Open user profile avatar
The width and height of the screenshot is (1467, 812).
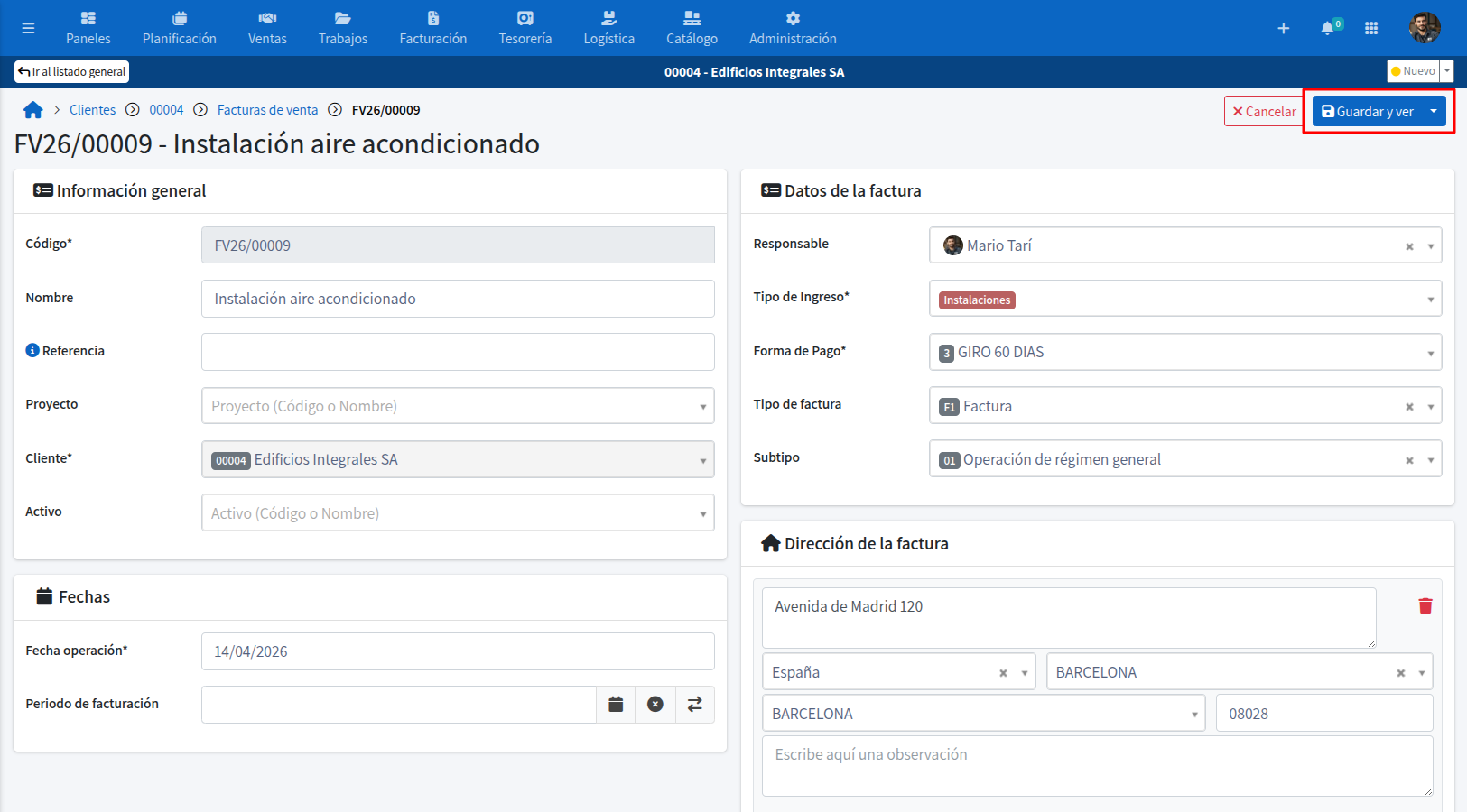[1424, 28]
